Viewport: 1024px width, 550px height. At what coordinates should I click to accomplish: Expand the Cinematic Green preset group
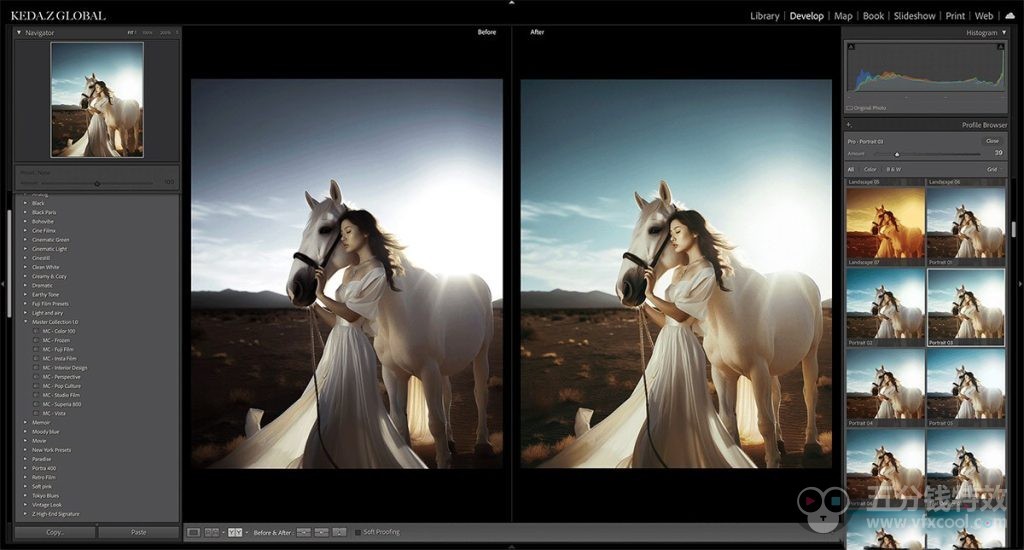tap(25, 240)
